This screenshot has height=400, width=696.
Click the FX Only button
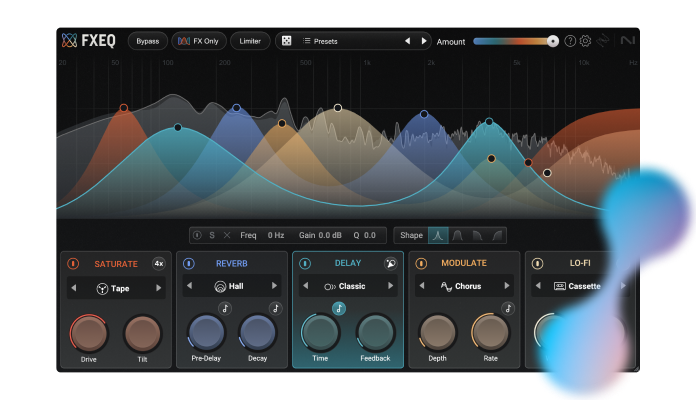tap(199, 41)
